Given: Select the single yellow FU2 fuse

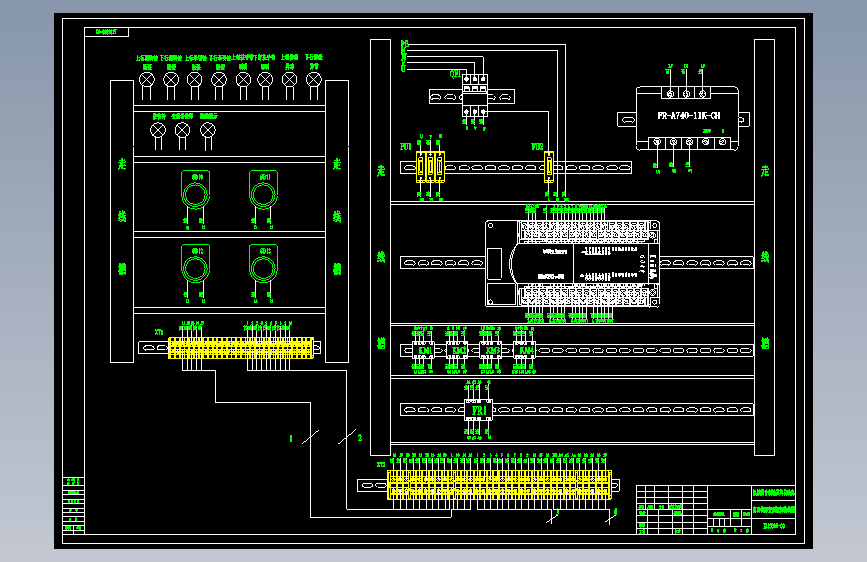Looking at the screenshot, I should click(549, 166).
